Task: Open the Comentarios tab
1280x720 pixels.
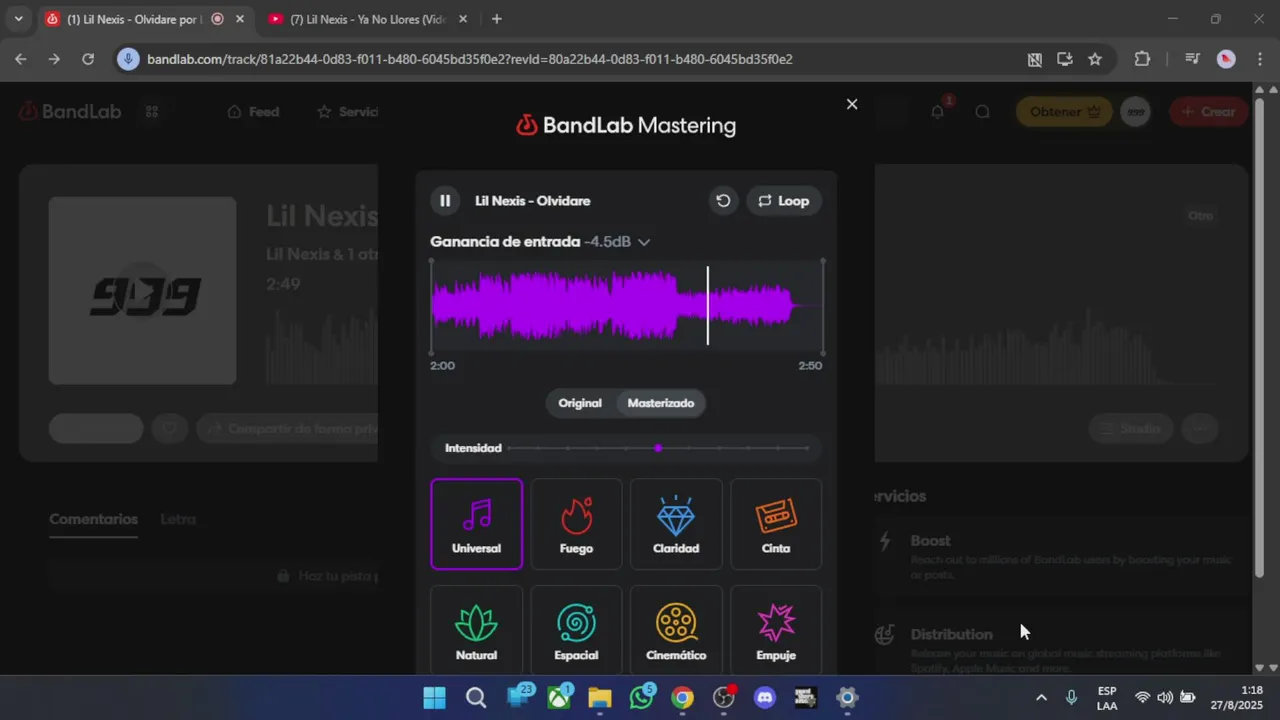Action: click(94, 519)
